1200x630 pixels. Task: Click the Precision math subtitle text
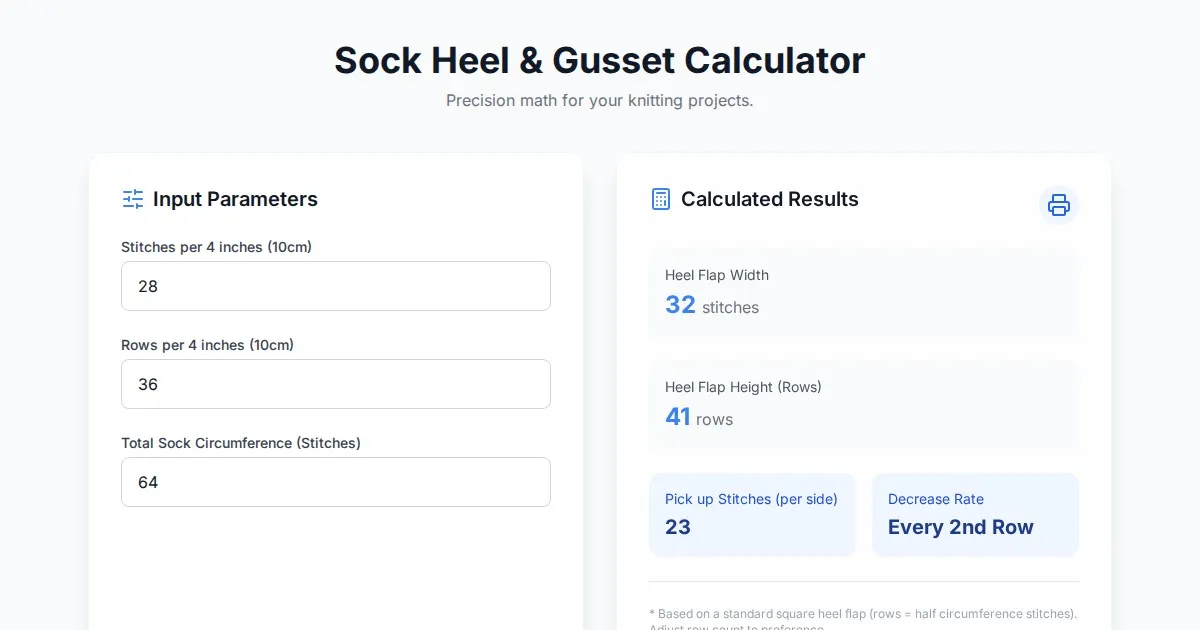point(599,100)
